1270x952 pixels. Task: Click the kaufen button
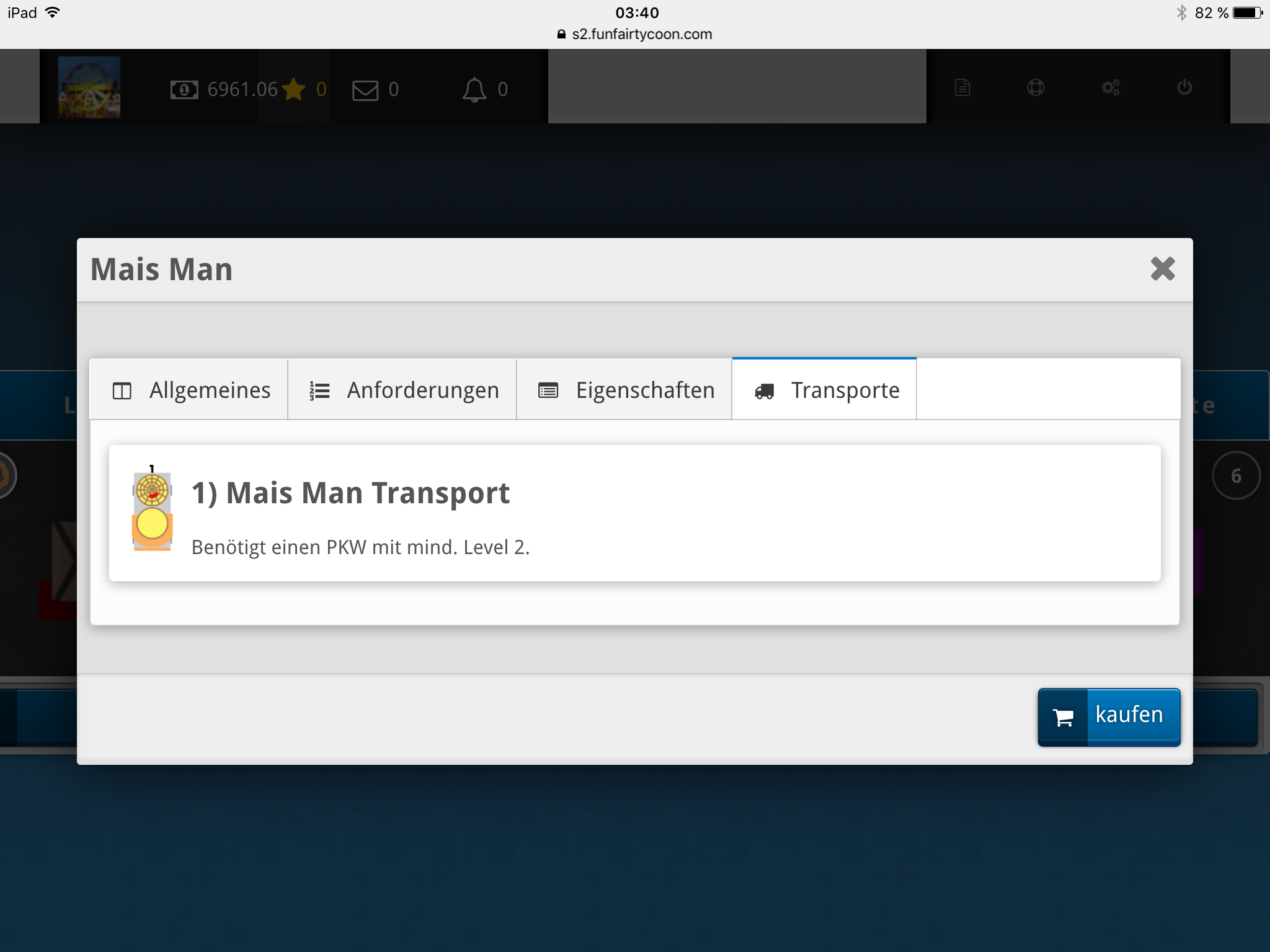coord(1109,717)
